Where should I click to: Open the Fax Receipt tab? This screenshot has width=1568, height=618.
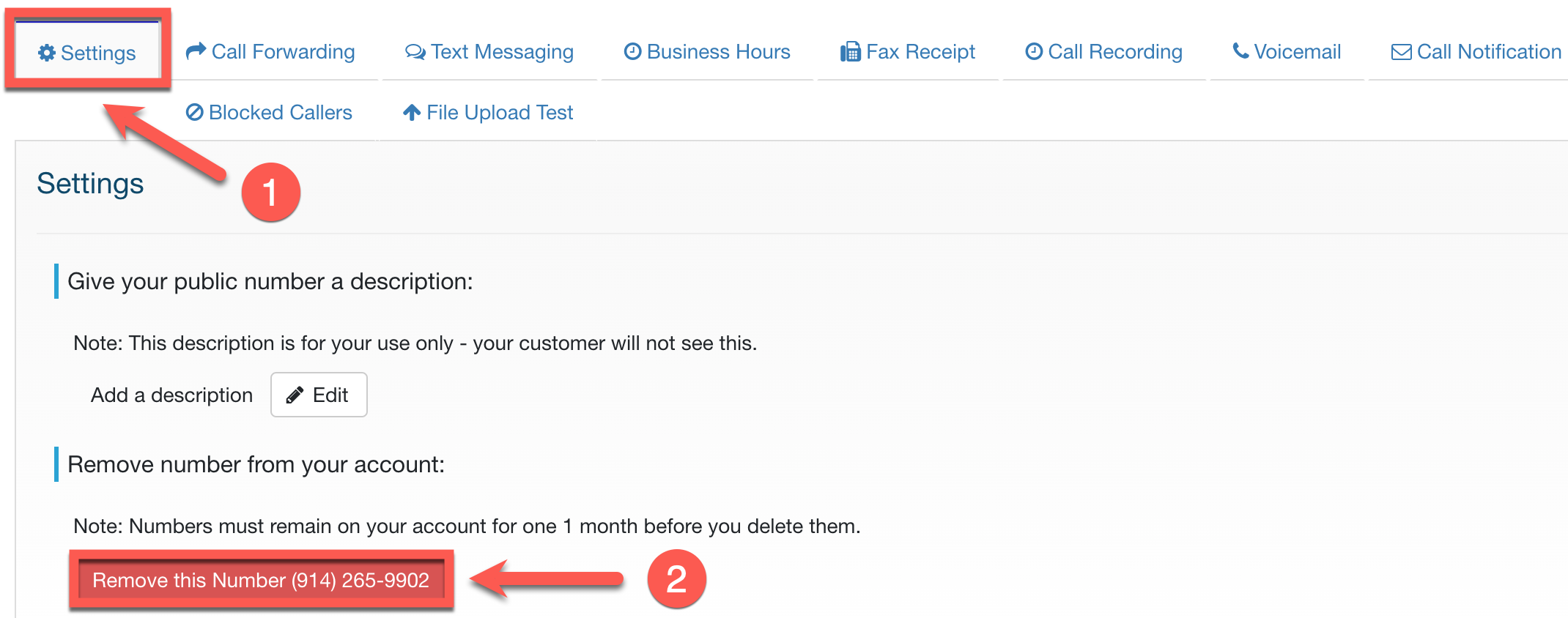[x=908, y=51]
